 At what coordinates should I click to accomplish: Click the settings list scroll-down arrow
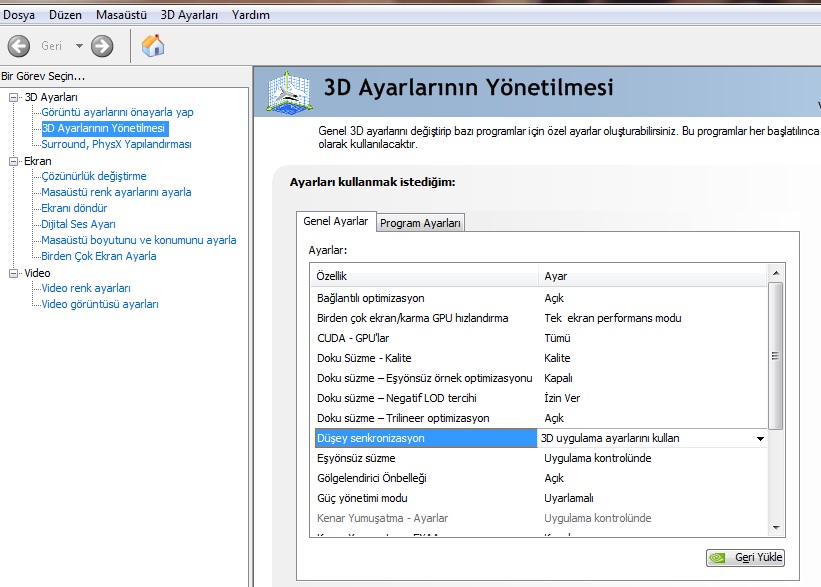click(776, 528)
